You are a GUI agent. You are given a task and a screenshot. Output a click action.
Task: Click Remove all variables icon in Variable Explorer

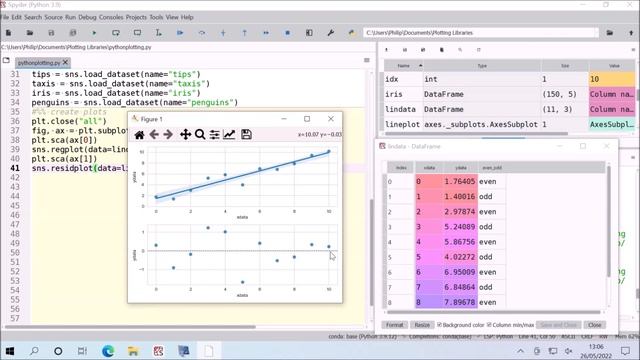pyautogui.click(x=442, y=50)
